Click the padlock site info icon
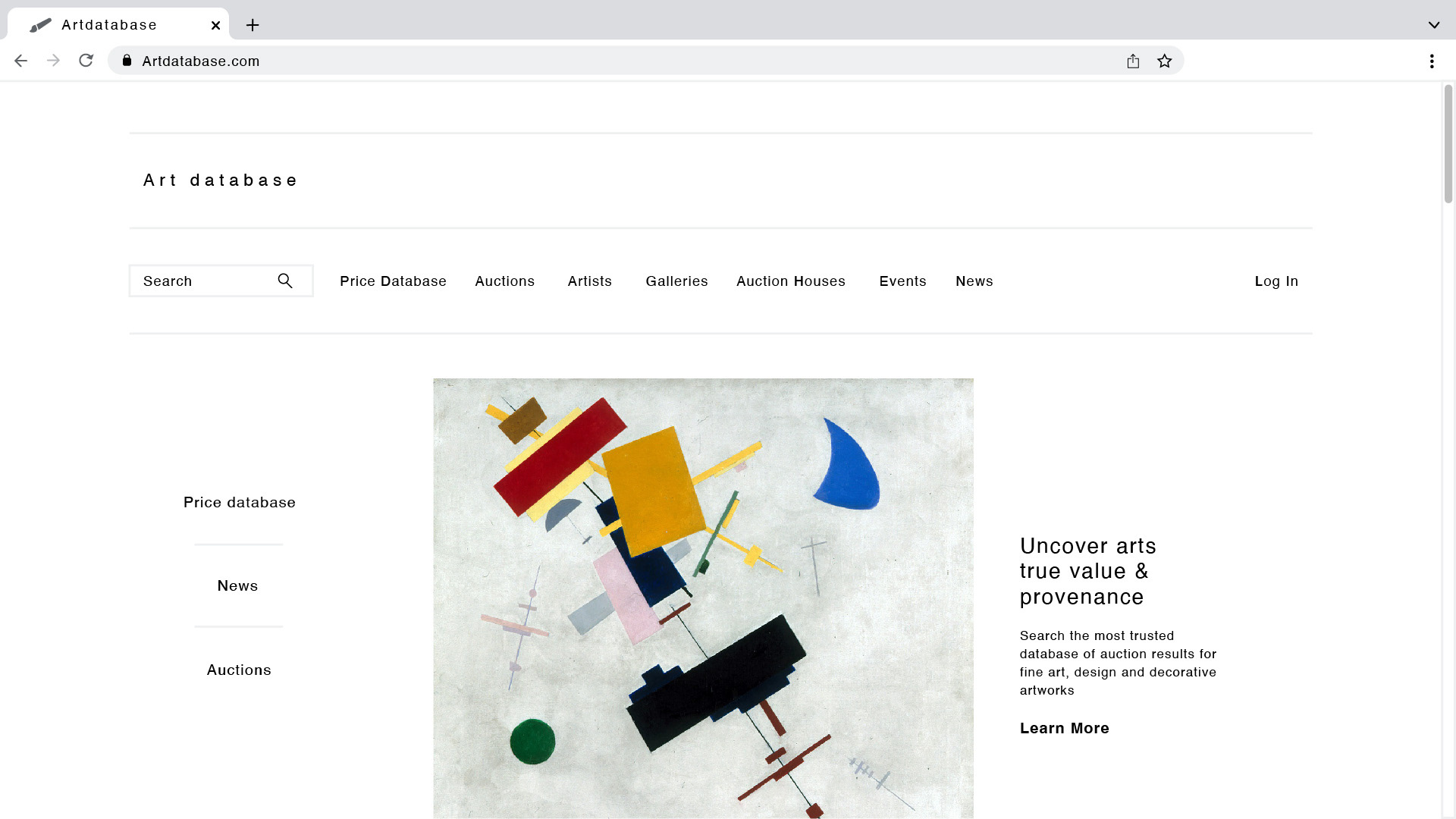Viewport: 1456px width, 819px height. [x=127, y=61]
